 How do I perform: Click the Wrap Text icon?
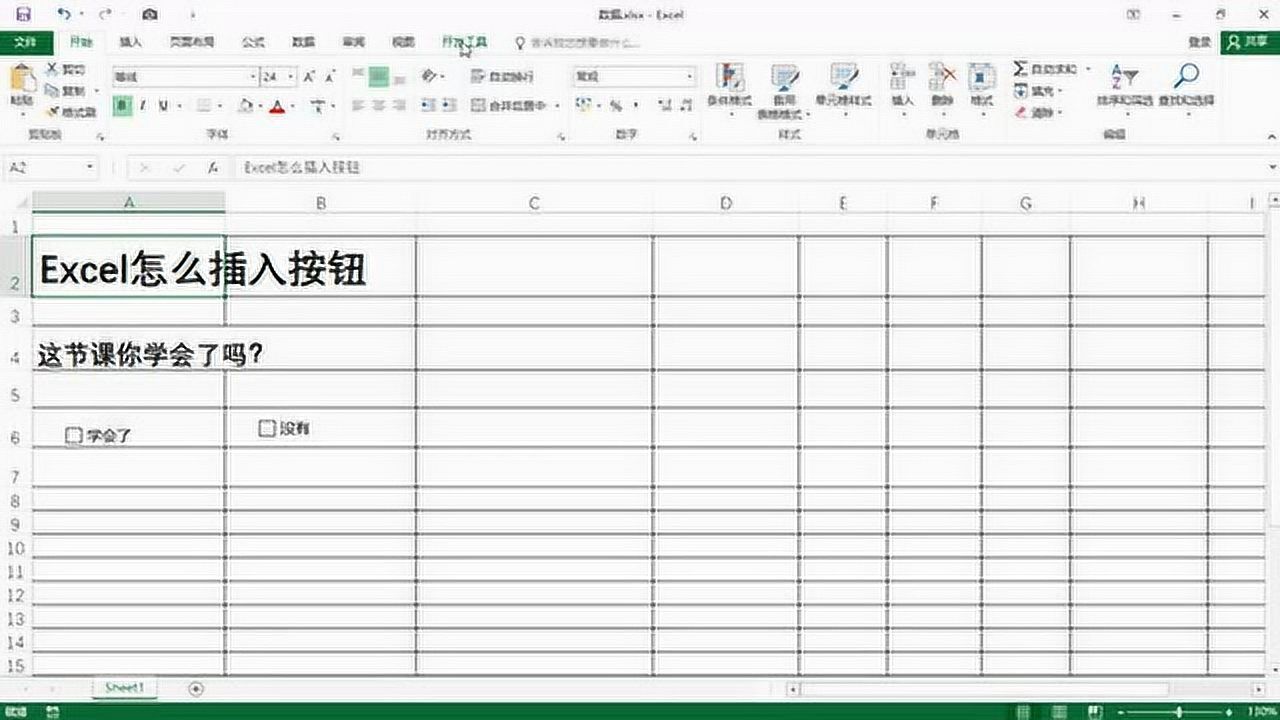(478, 77)
